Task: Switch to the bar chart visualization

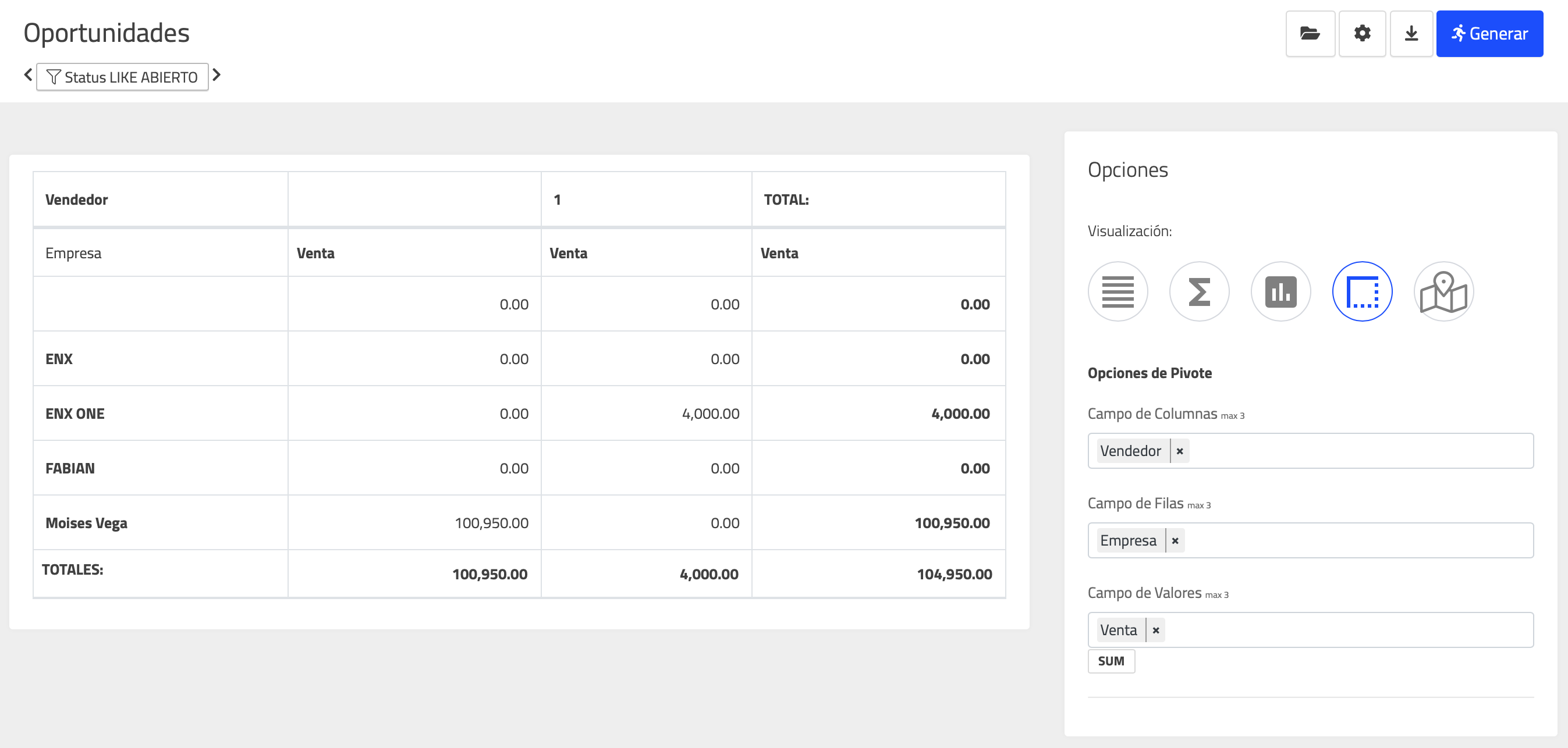Action: tap(1280, 292)
